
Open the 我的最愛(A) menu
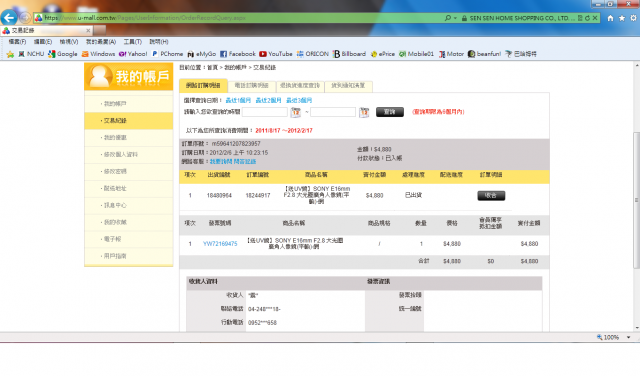(x=101, y=42)
